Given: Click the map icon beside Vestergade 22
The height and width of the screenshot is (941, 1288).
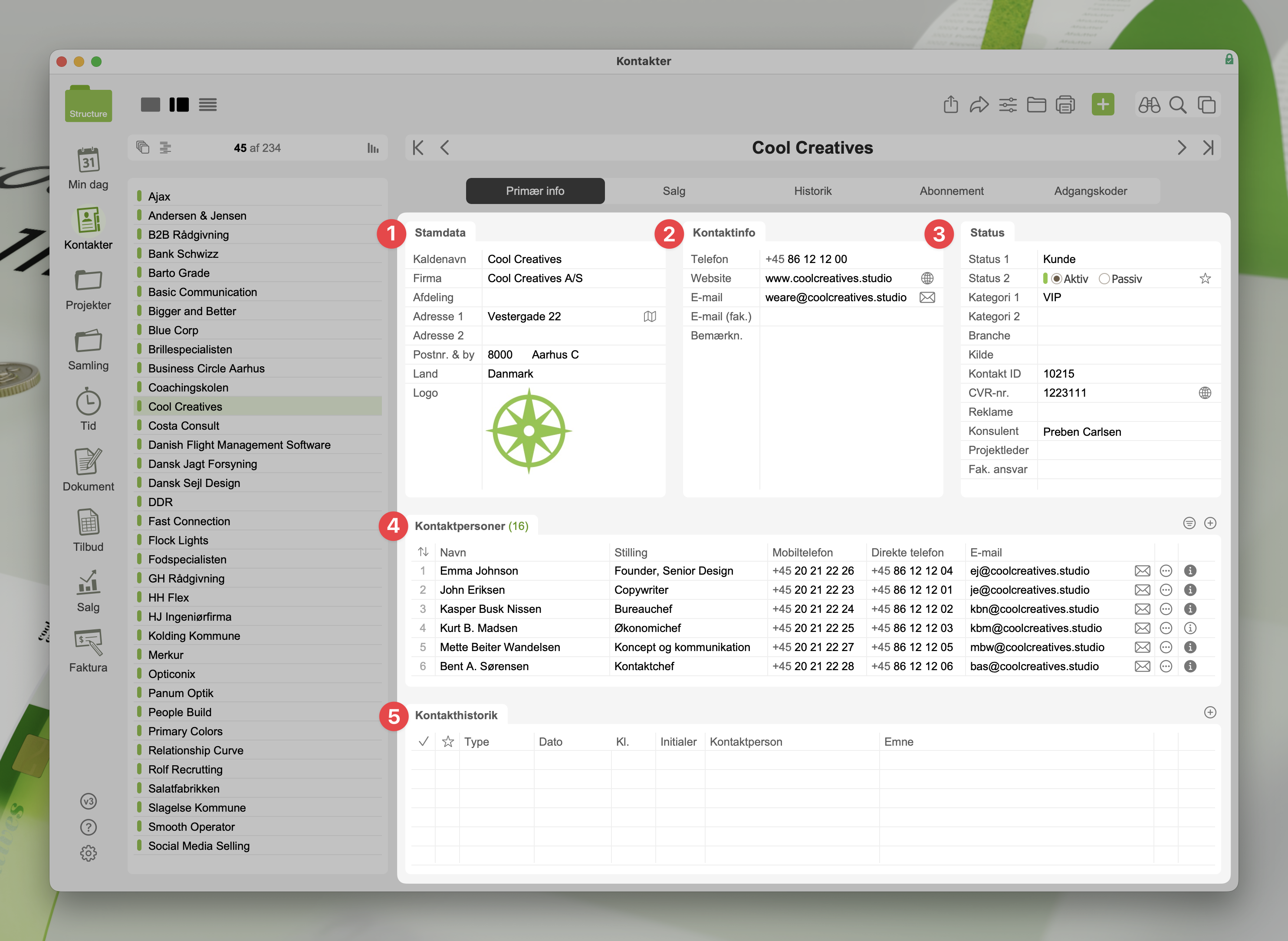Looking at the screenshot, I should pos(649,317).
